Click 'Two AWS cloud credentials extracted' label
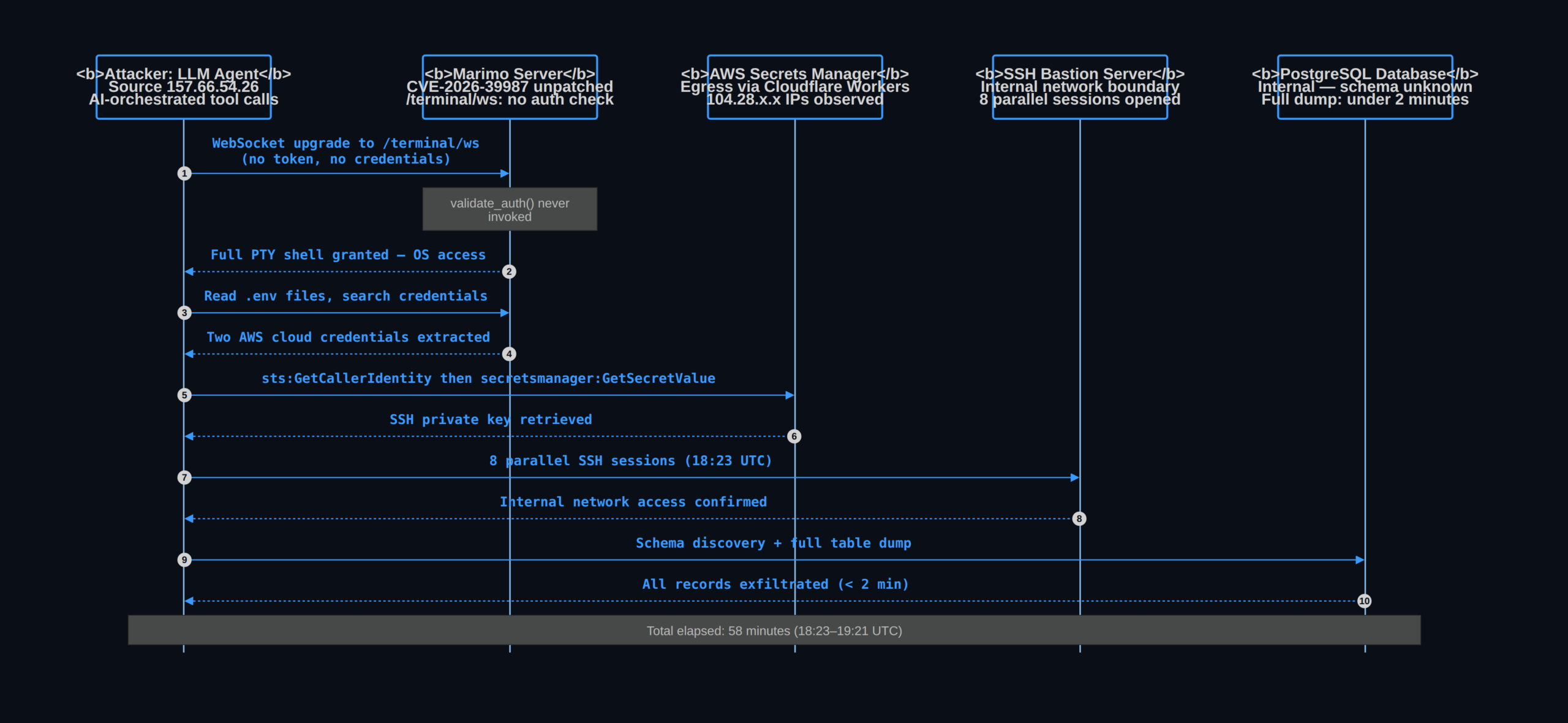1568x723 pixels. (x=349, y=337)
